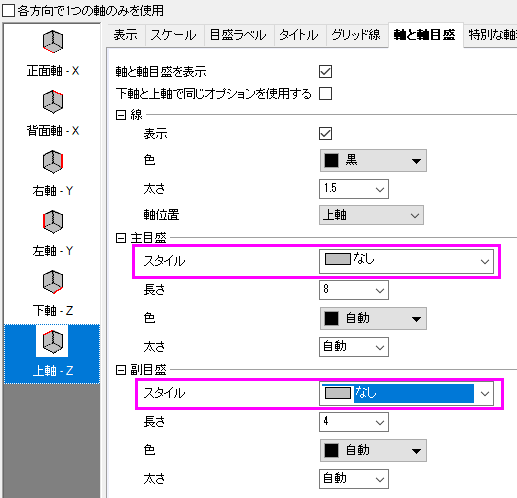Switch to the スケール tab
517x498 pixels.
(x=173, y=35)
